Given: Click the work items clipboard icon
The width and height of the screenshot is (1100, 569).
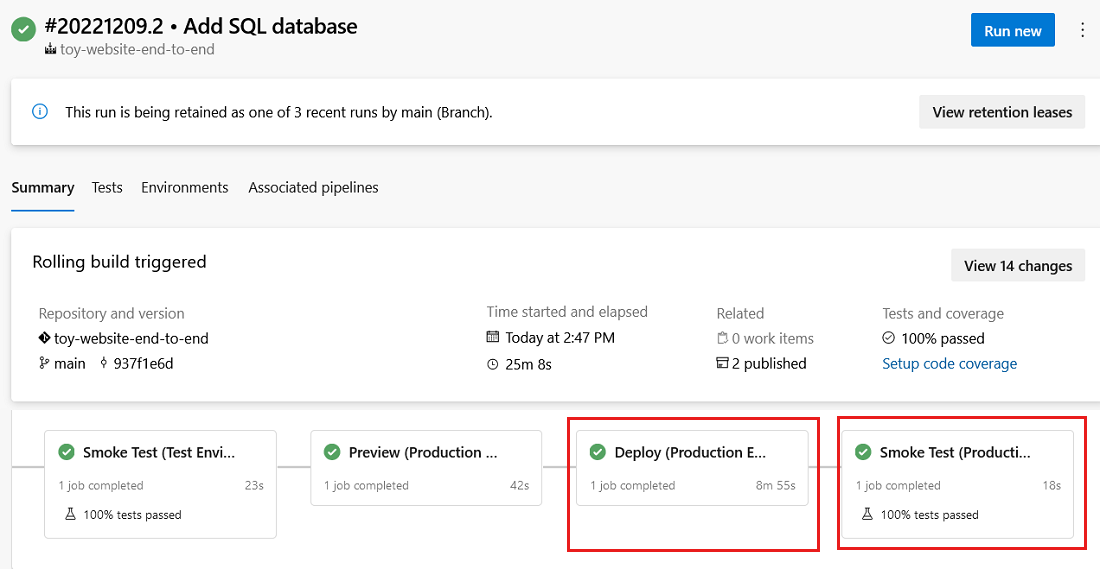Looking at the screenshot, I should (x=723, y=338).
